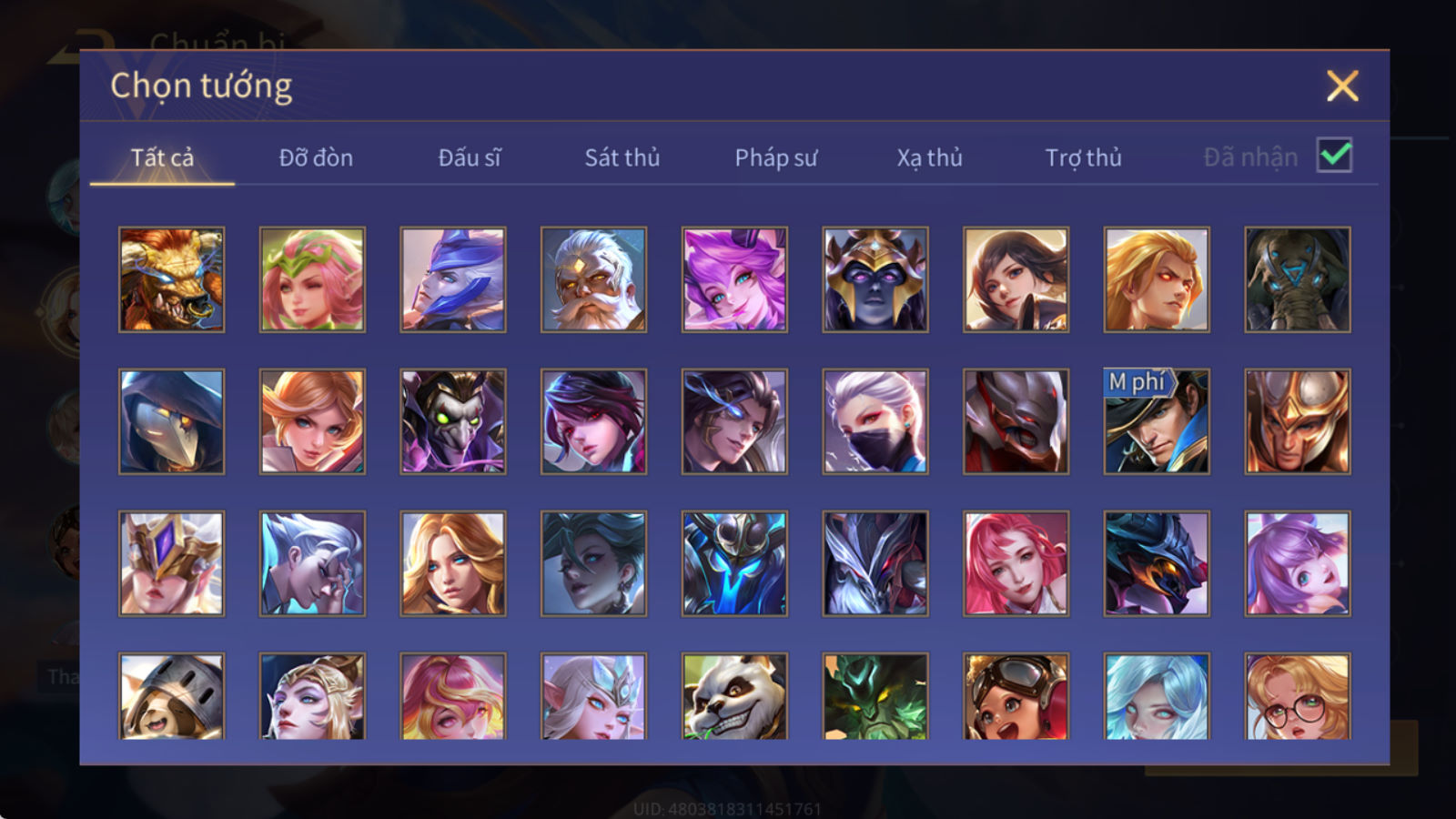
Task: Select the white-bearded old man hero
Action: click(x=593, y=279)
